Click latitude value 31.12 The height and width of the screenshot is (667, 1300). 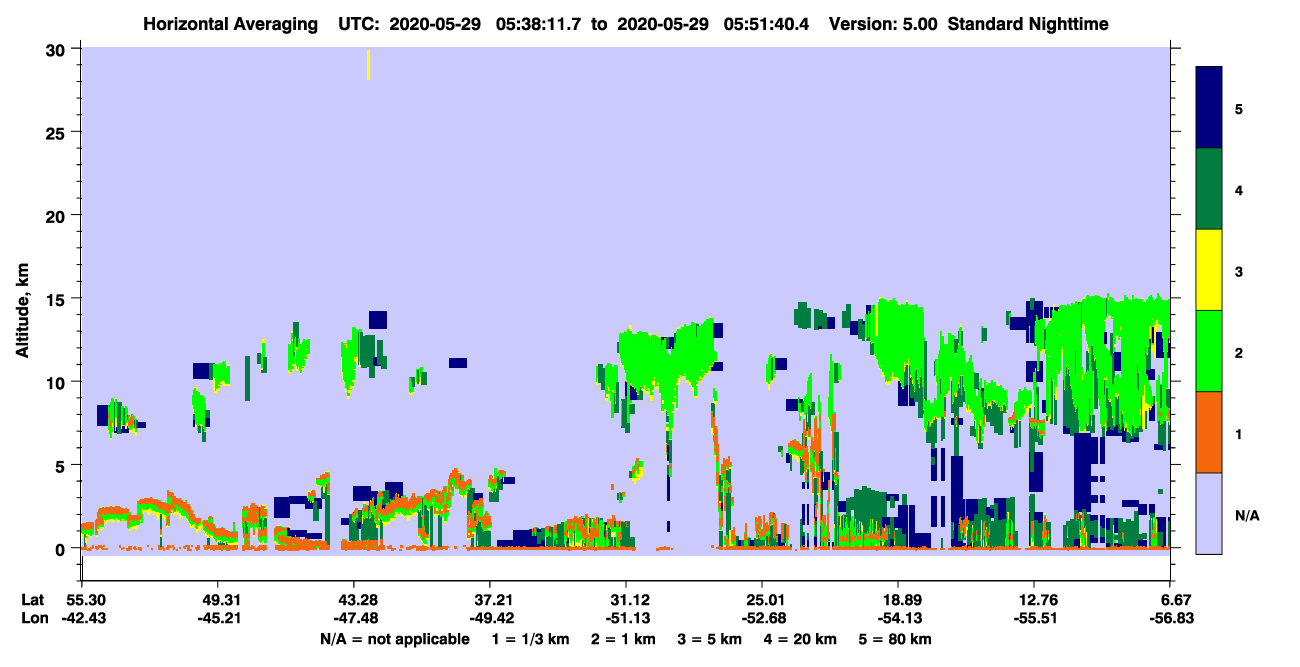pos(626,600)
